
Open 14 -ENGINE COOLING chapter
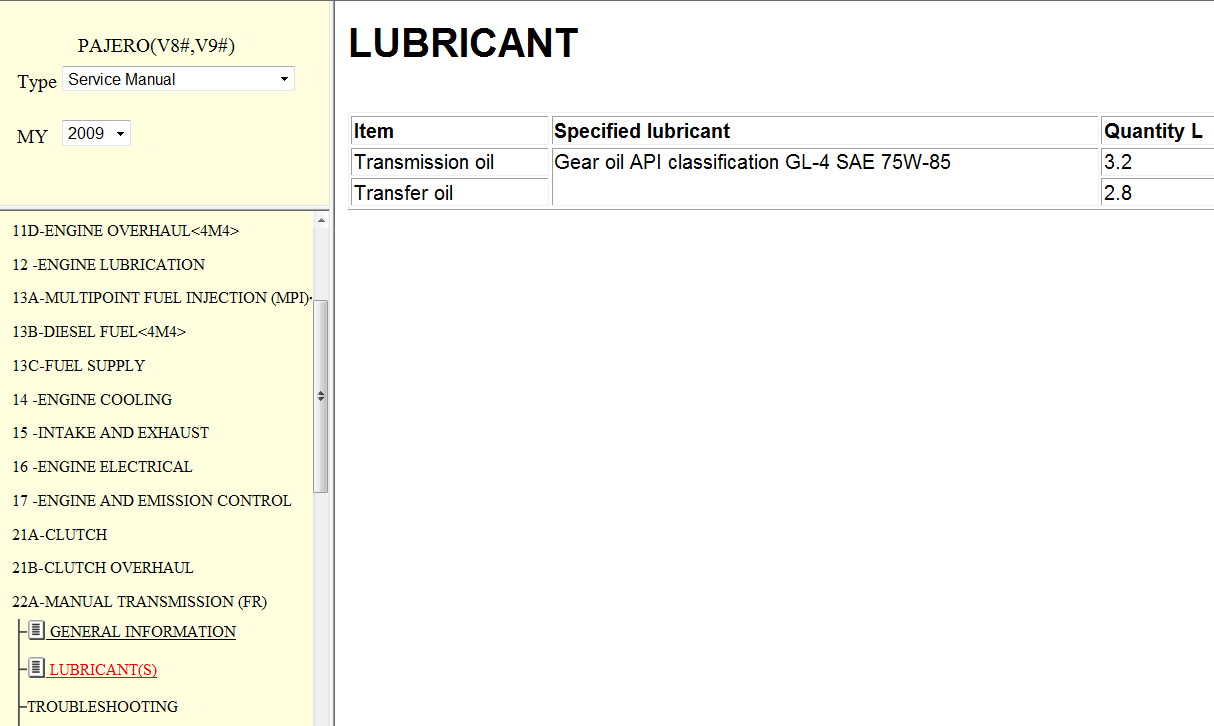[92, 400]
